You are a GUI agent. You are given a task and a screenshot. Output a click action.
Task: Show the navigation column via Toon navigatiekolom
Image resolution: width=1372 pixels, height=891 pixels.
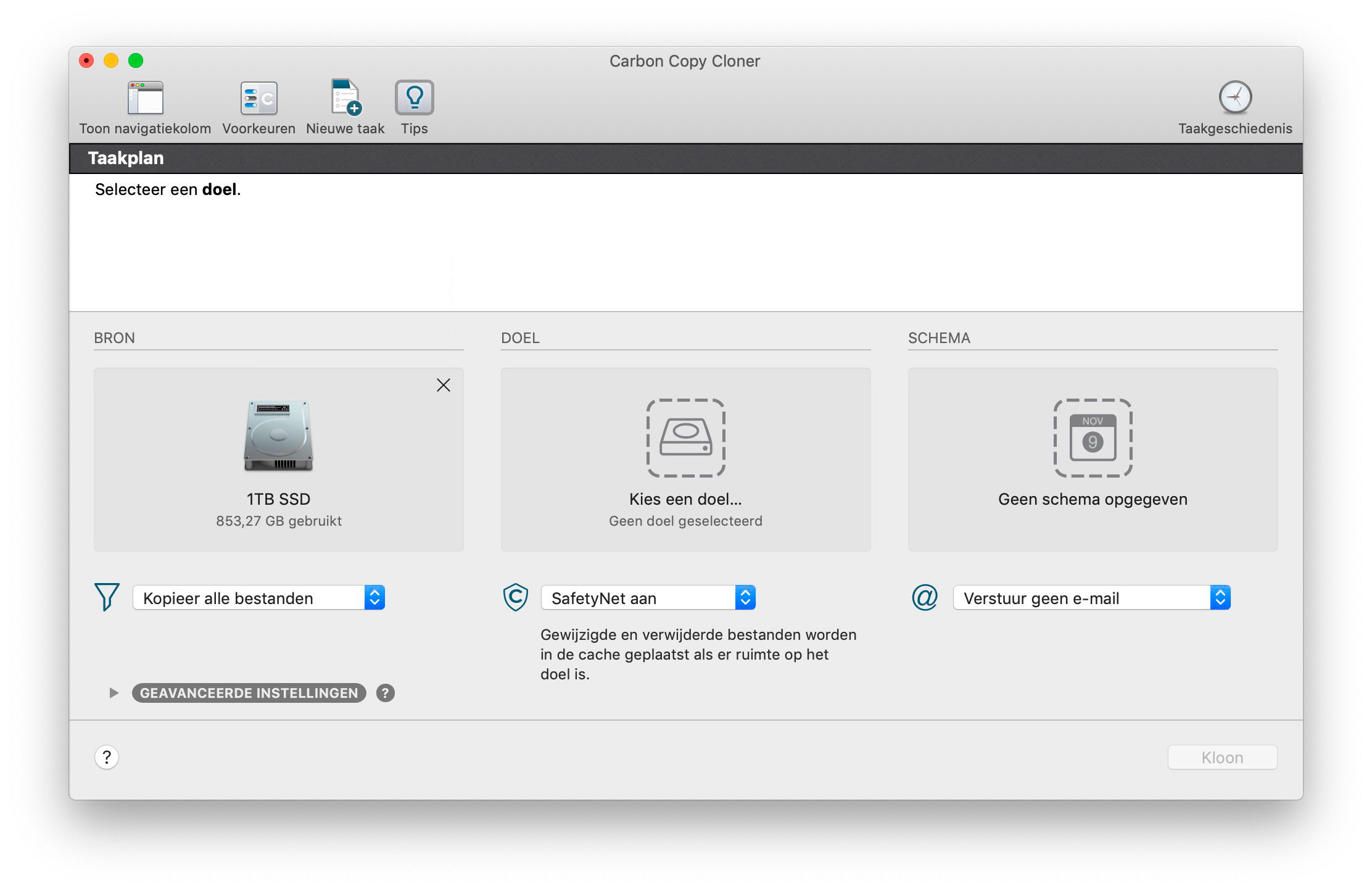(145, 107)
